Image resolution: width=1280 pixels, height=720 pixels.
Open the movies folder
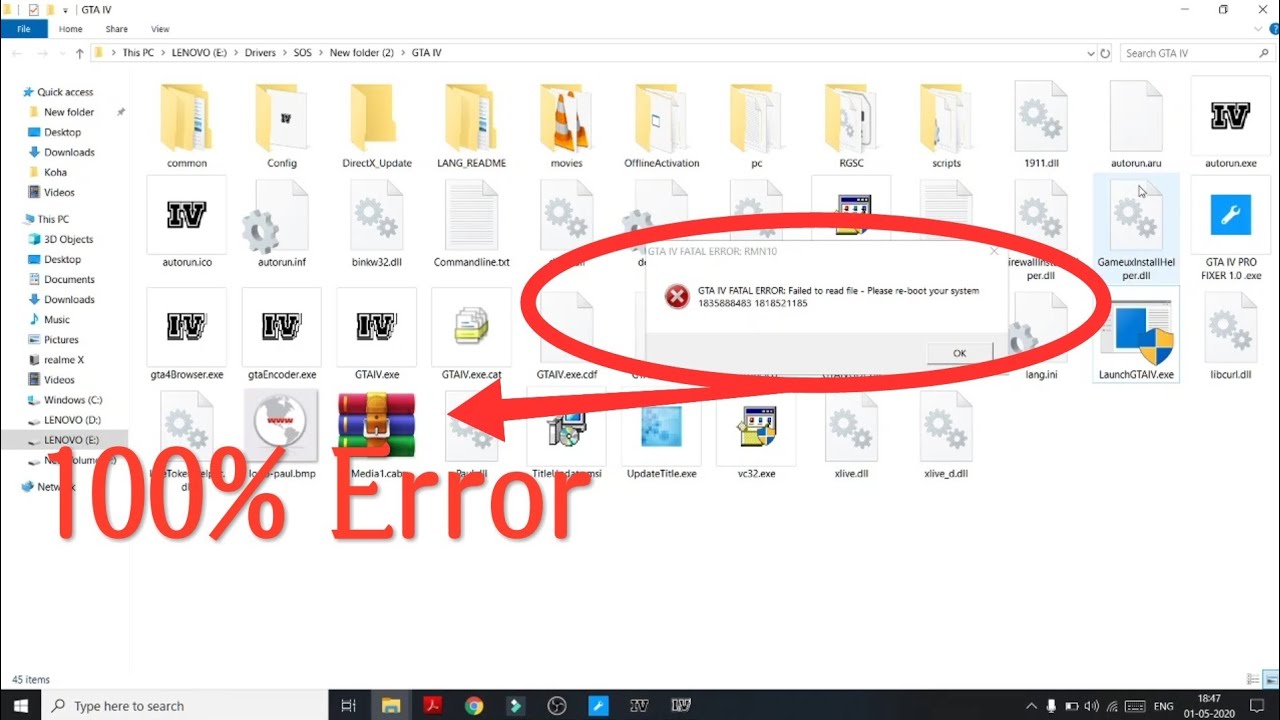[566, 125]
